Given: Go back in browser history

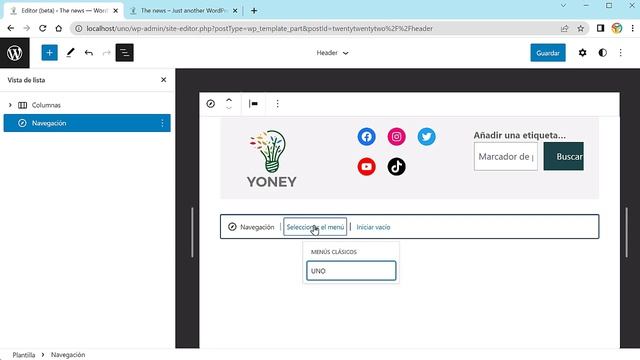Looking at the screenshot, I should (x=11, y=28).
